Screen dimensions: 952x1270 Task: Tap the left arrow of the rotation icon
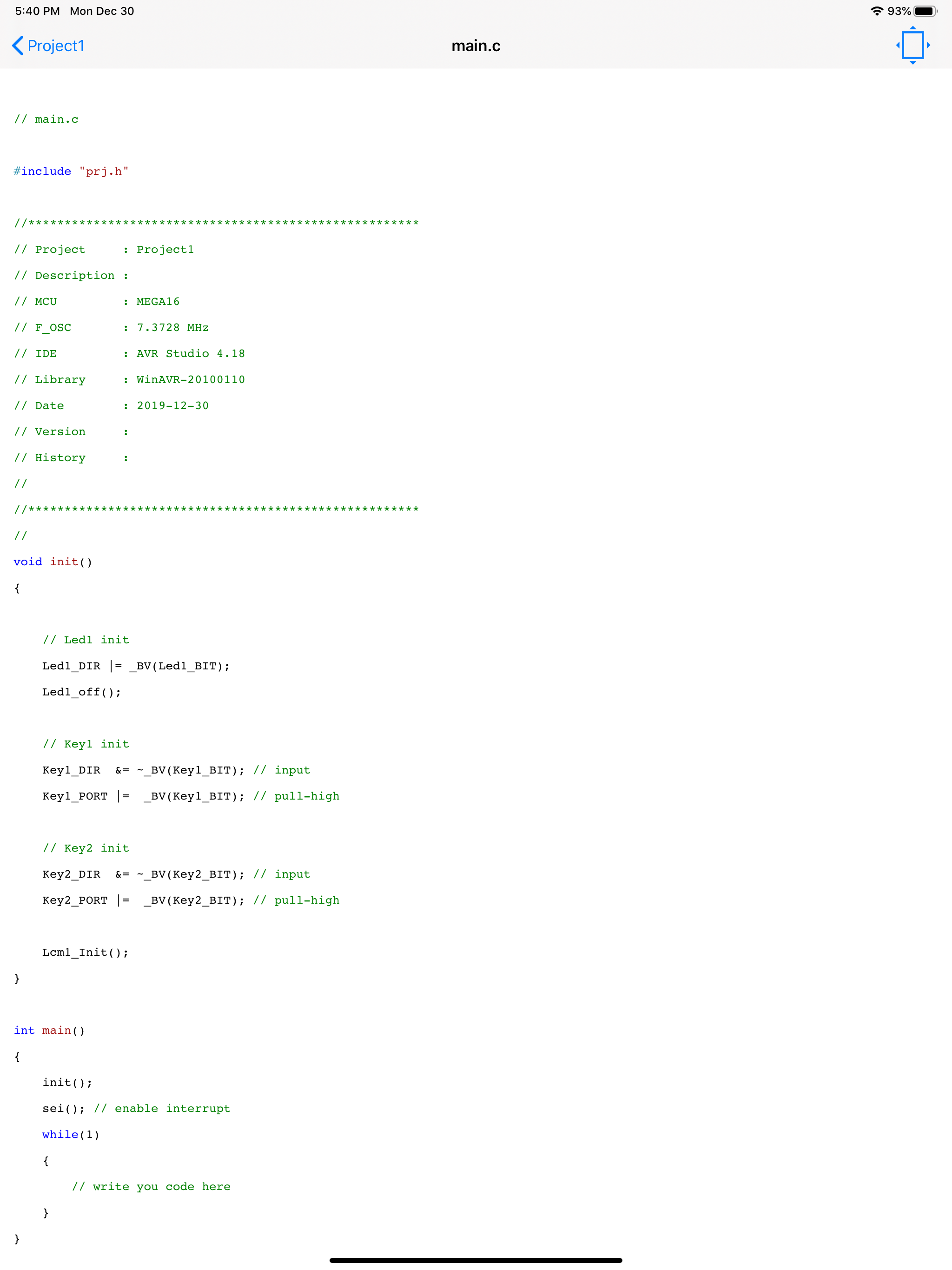(x=898, y=46)
